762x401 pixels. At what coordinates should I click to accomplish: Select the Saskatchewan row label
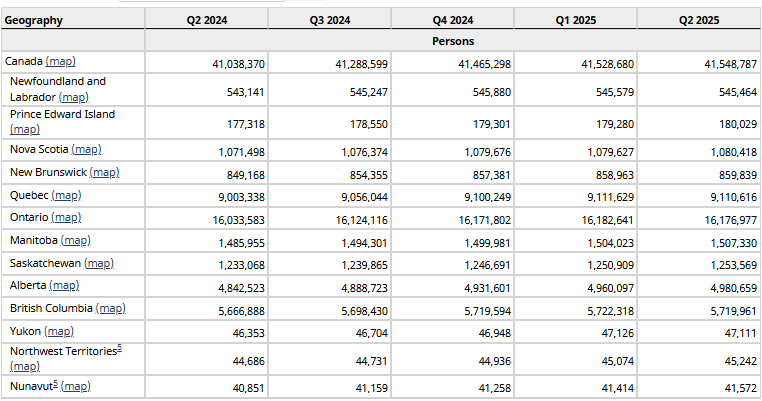coord(45,263)
